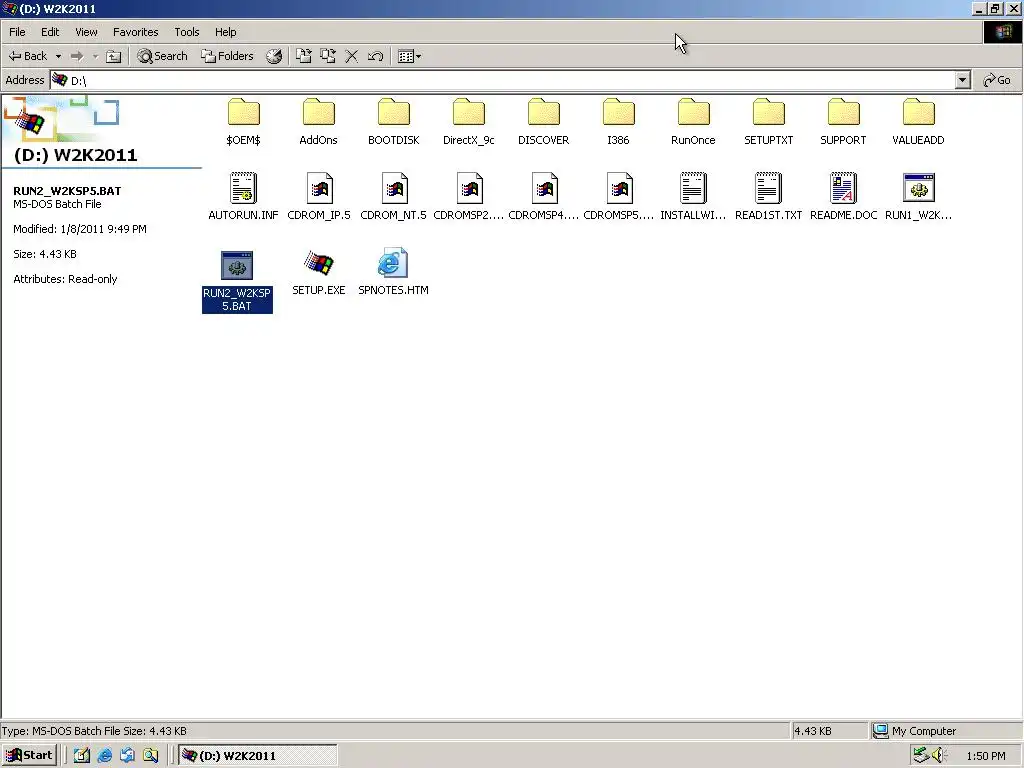Select the DirectX_9c folder
The image size is (1024, 768).
pyautogui.click(x=469, y=123)
